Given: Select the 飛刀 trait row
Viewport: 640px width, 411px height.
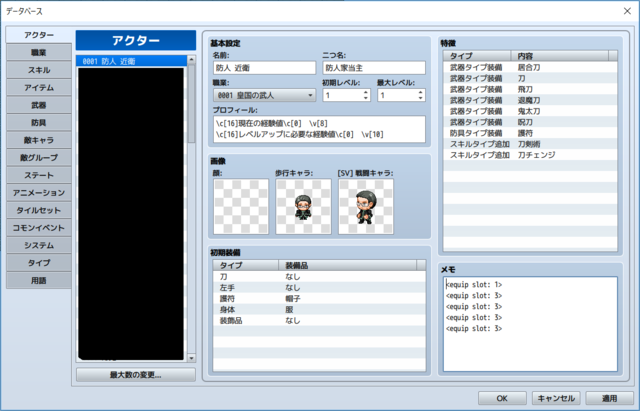Looking at the screenshot, I should 530,89.
